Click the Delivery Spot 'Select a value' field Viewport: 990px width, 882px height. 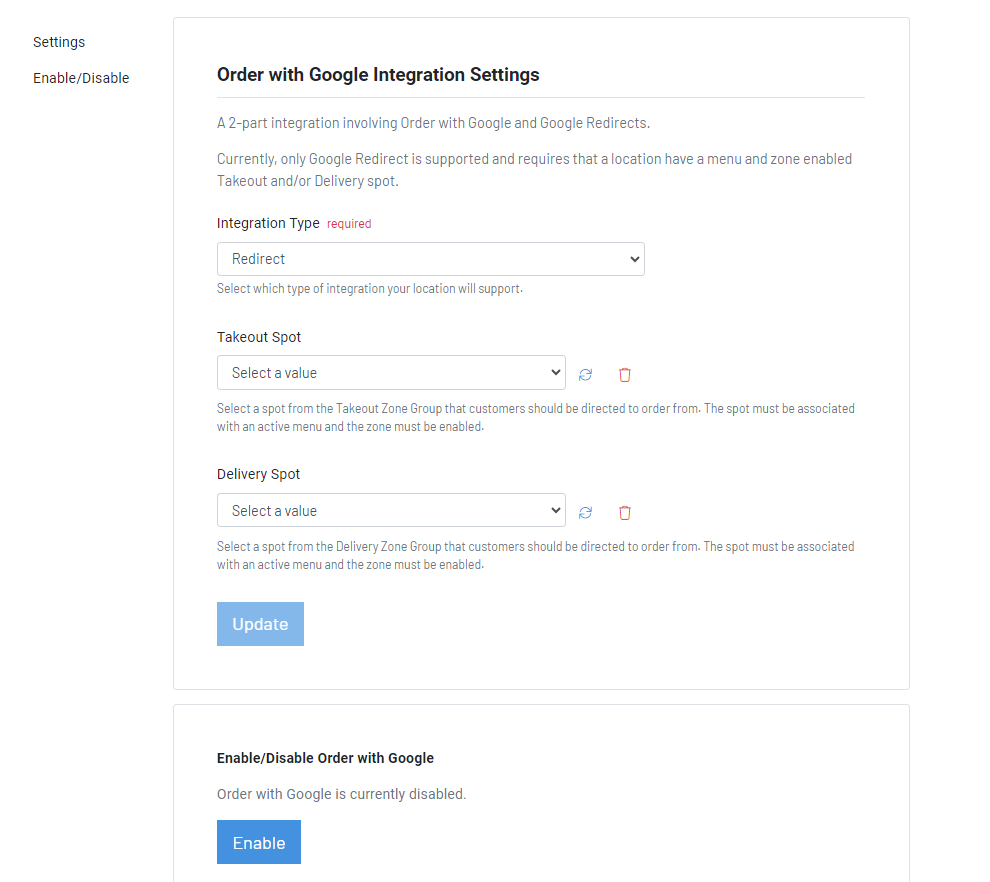390,510
